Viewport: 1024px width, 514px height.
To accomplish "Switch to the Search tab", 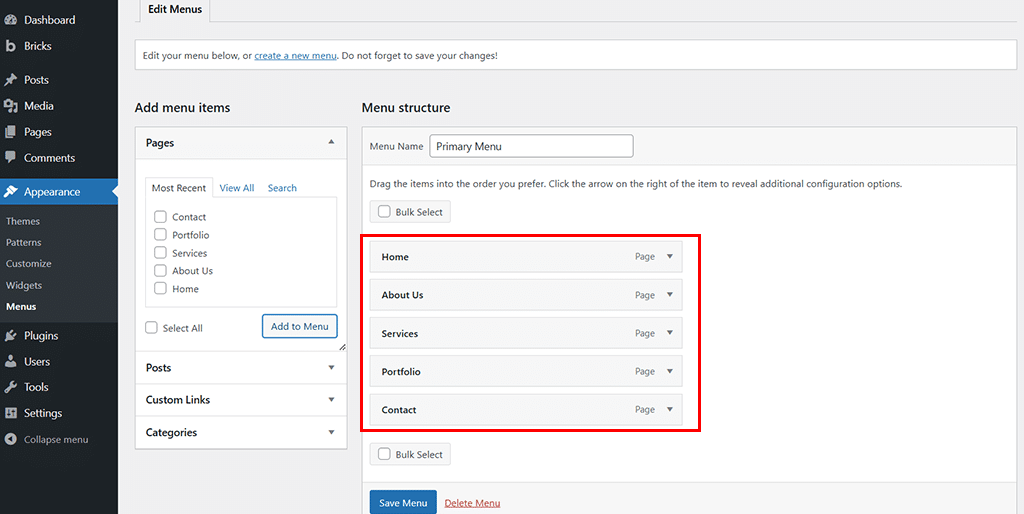I will [282, 187].
